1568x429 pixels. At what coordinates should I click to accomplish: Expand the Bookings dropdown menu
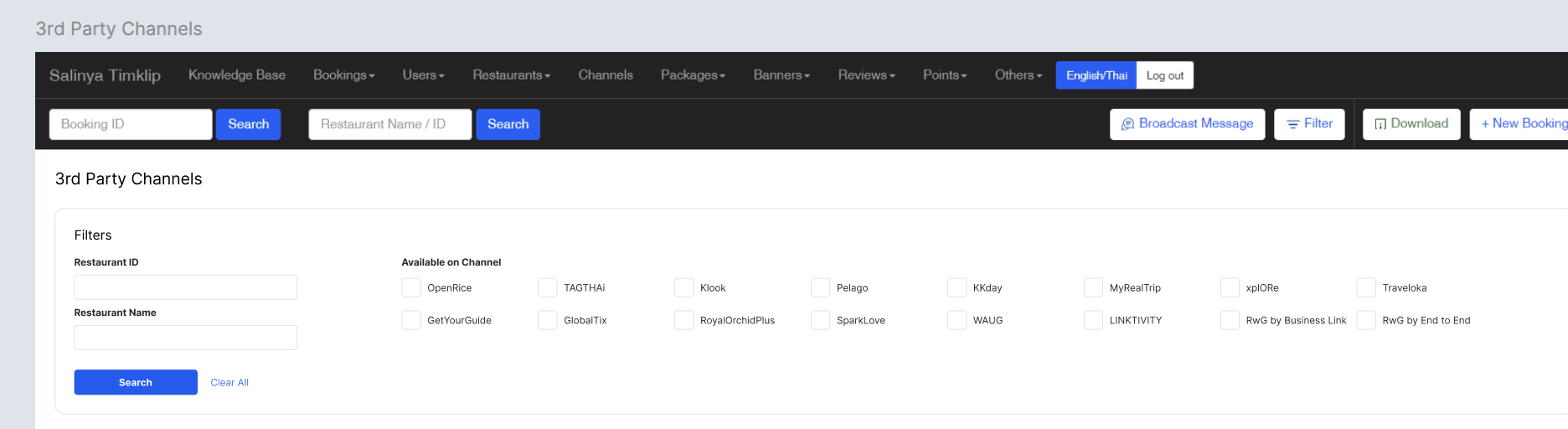[x=343, y=75]
